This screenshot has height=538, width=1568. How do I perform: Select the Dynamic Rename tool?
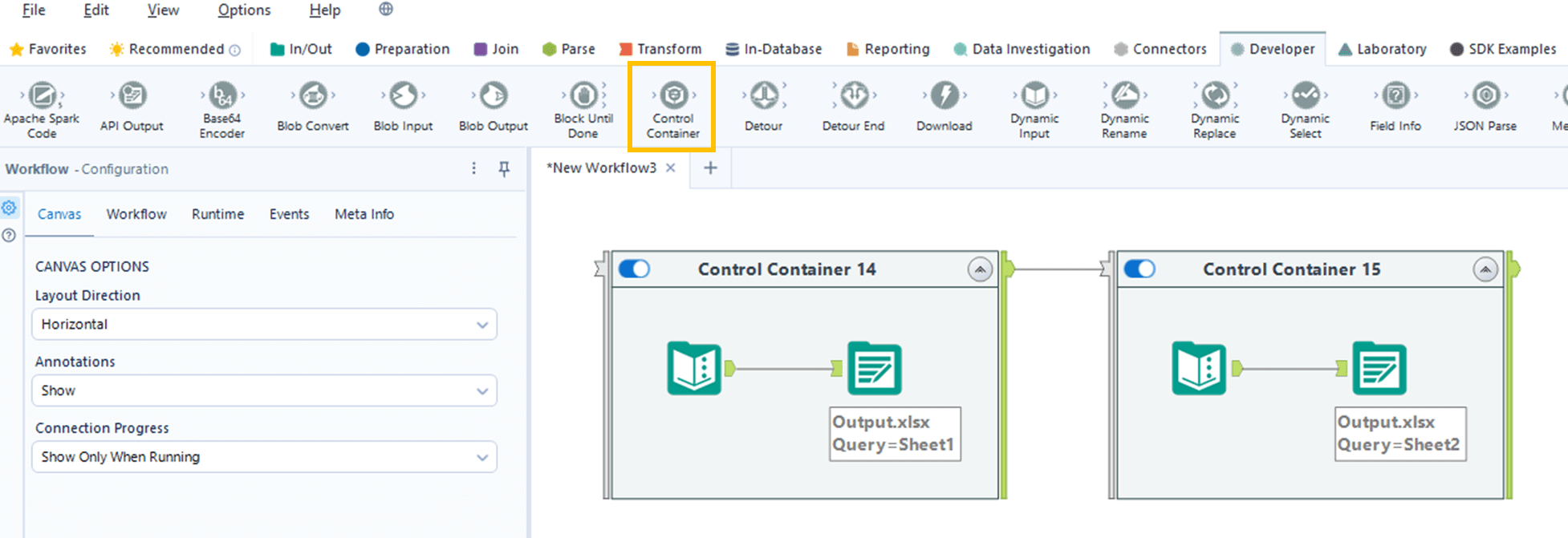click(1124, 110)
